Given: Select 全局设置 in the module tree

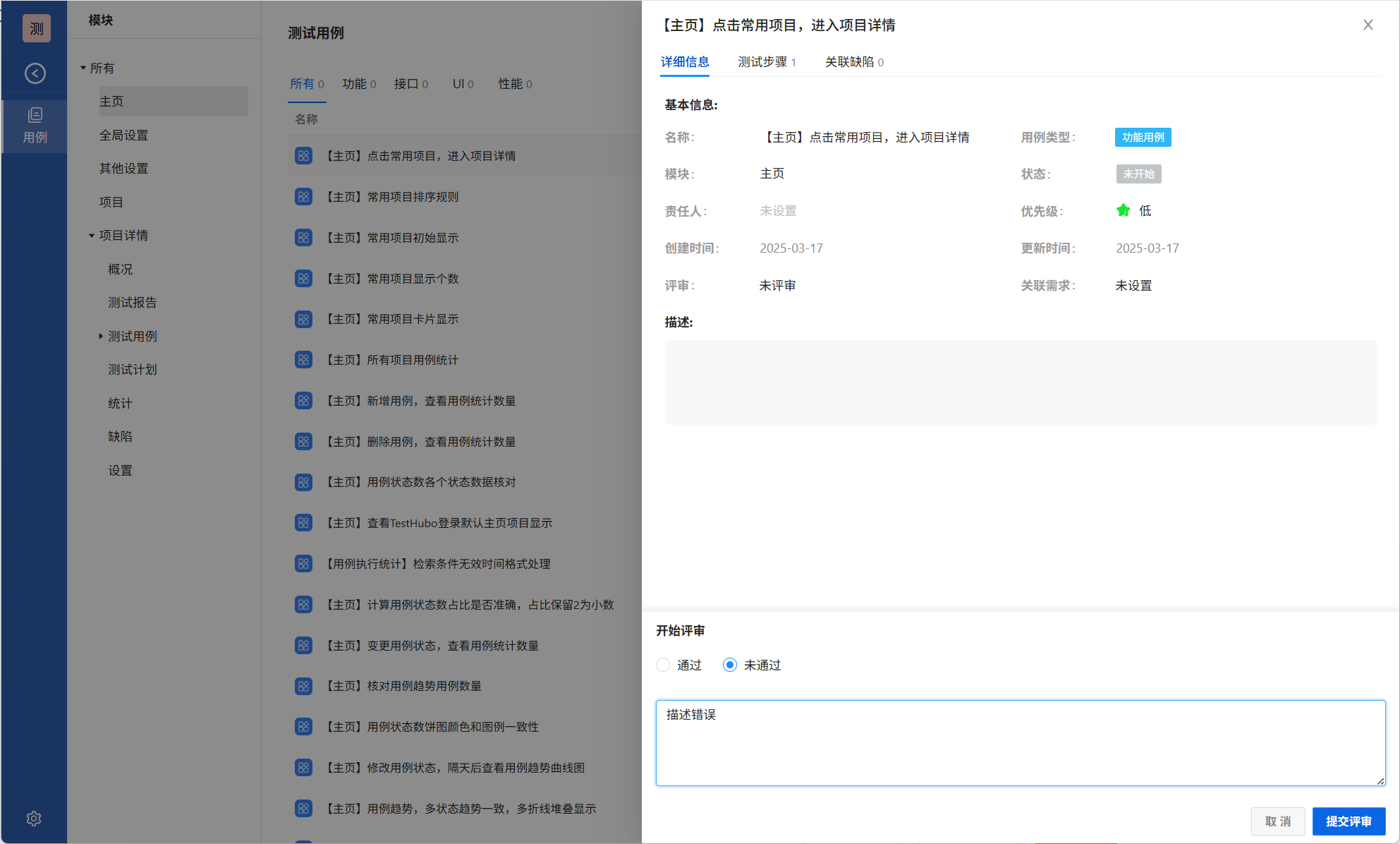Looking at the screenshot, I should (124, 135).
